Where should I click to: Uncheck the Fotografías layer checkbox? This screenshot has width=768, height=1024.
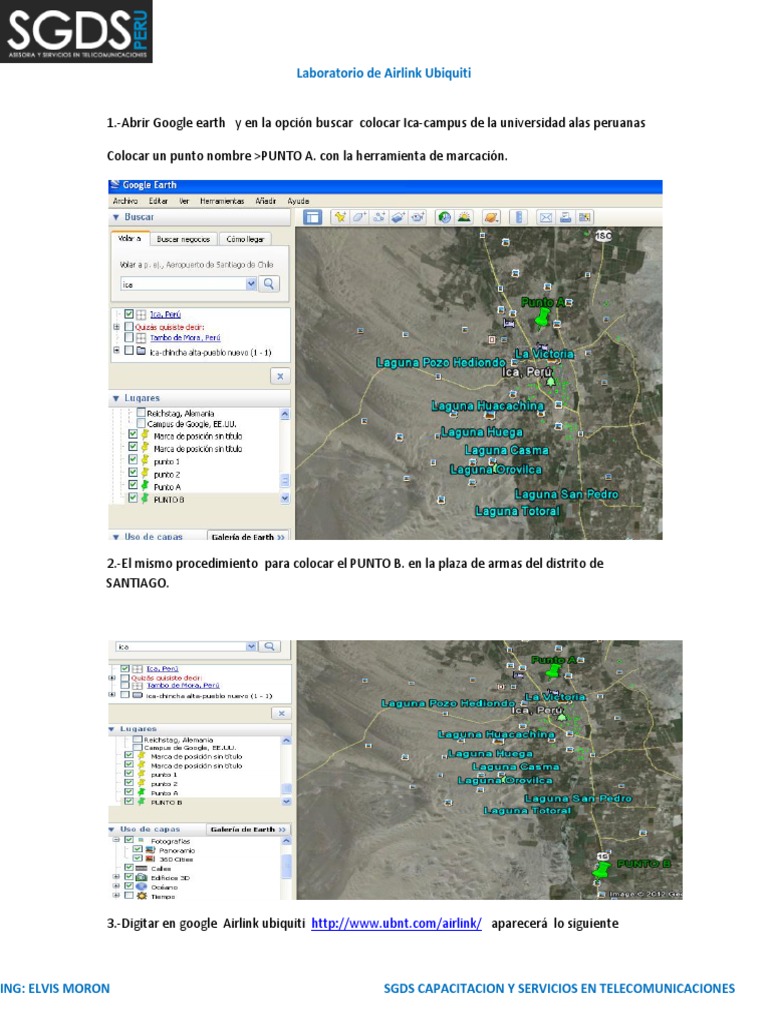click(x=129, y=840)
